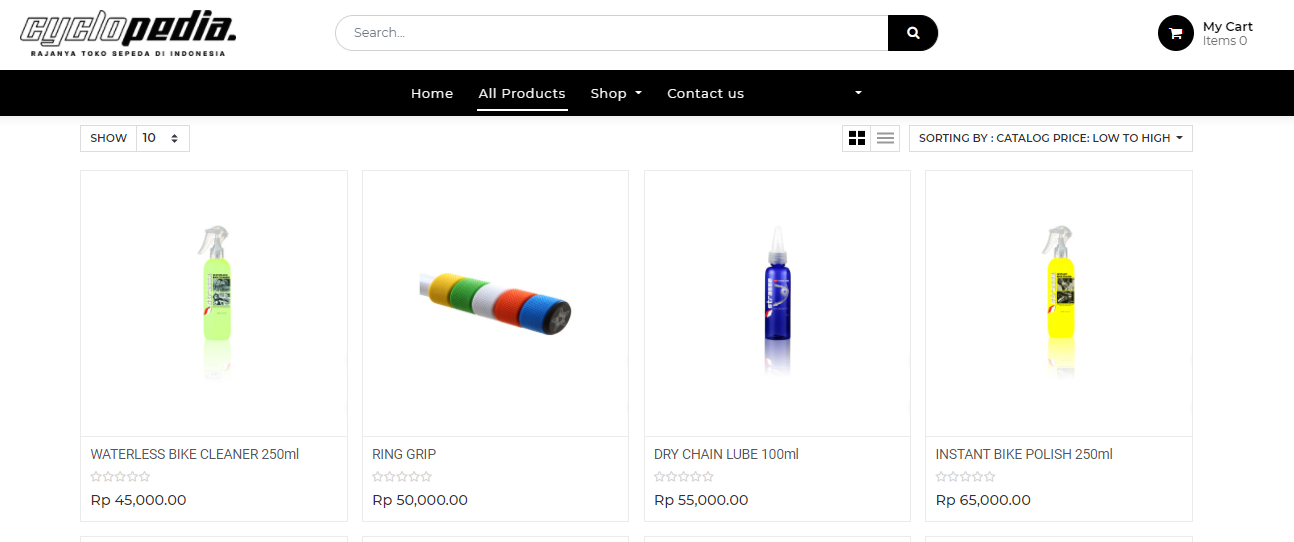Switch to list view layout
This screenshot has height=542, width=1294.
click(885, 138)
